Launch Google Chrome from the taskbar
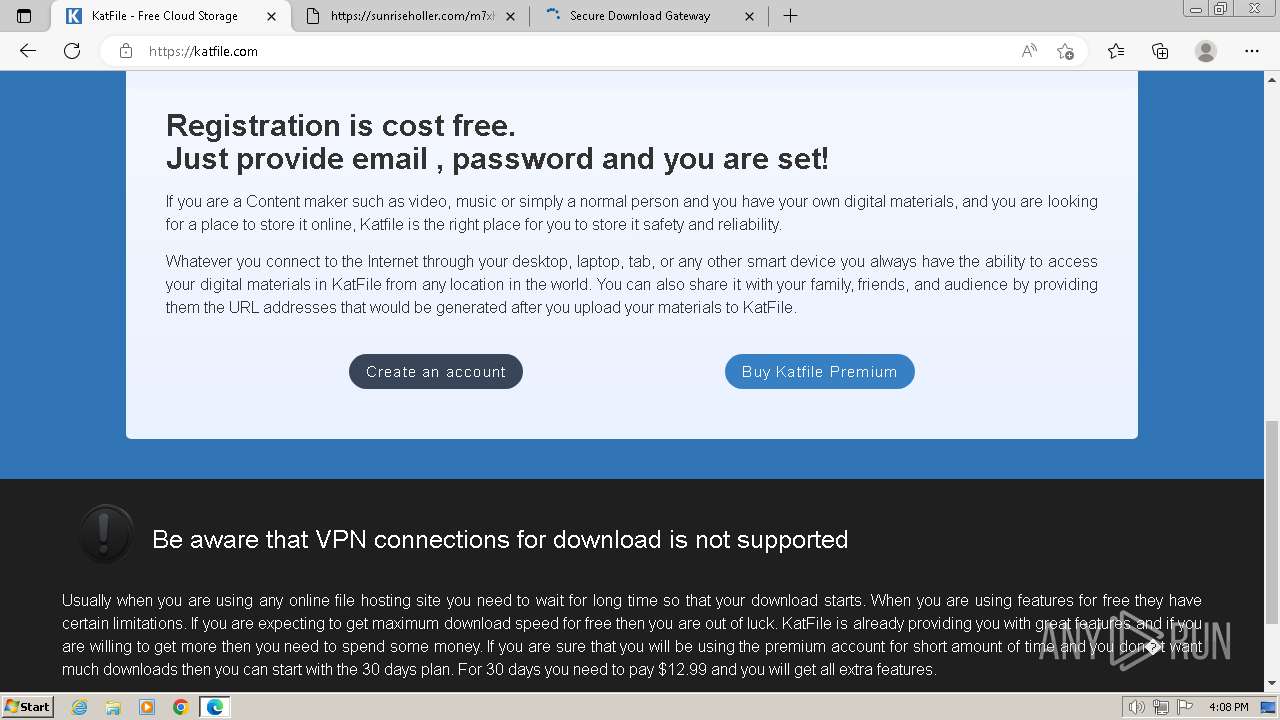Image resolution: width=1280 pixels, height=720 pixels. click(x=181, y=707)
